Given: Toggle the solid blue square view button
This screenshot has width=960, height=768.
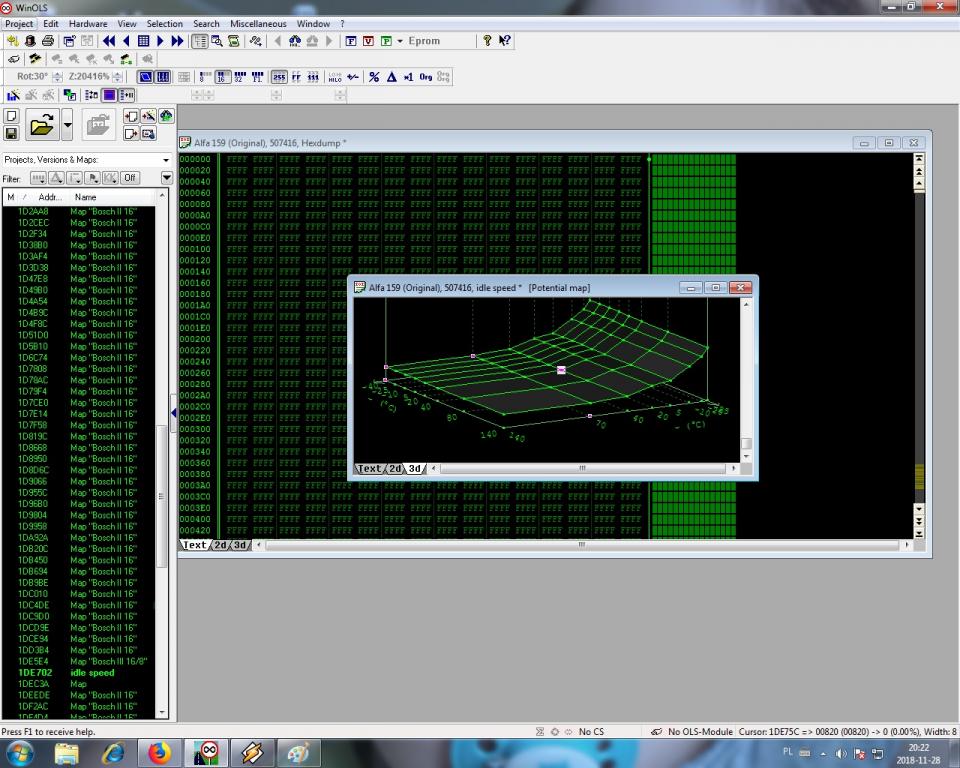Looking at the screenshot, I should coord(110,95).
